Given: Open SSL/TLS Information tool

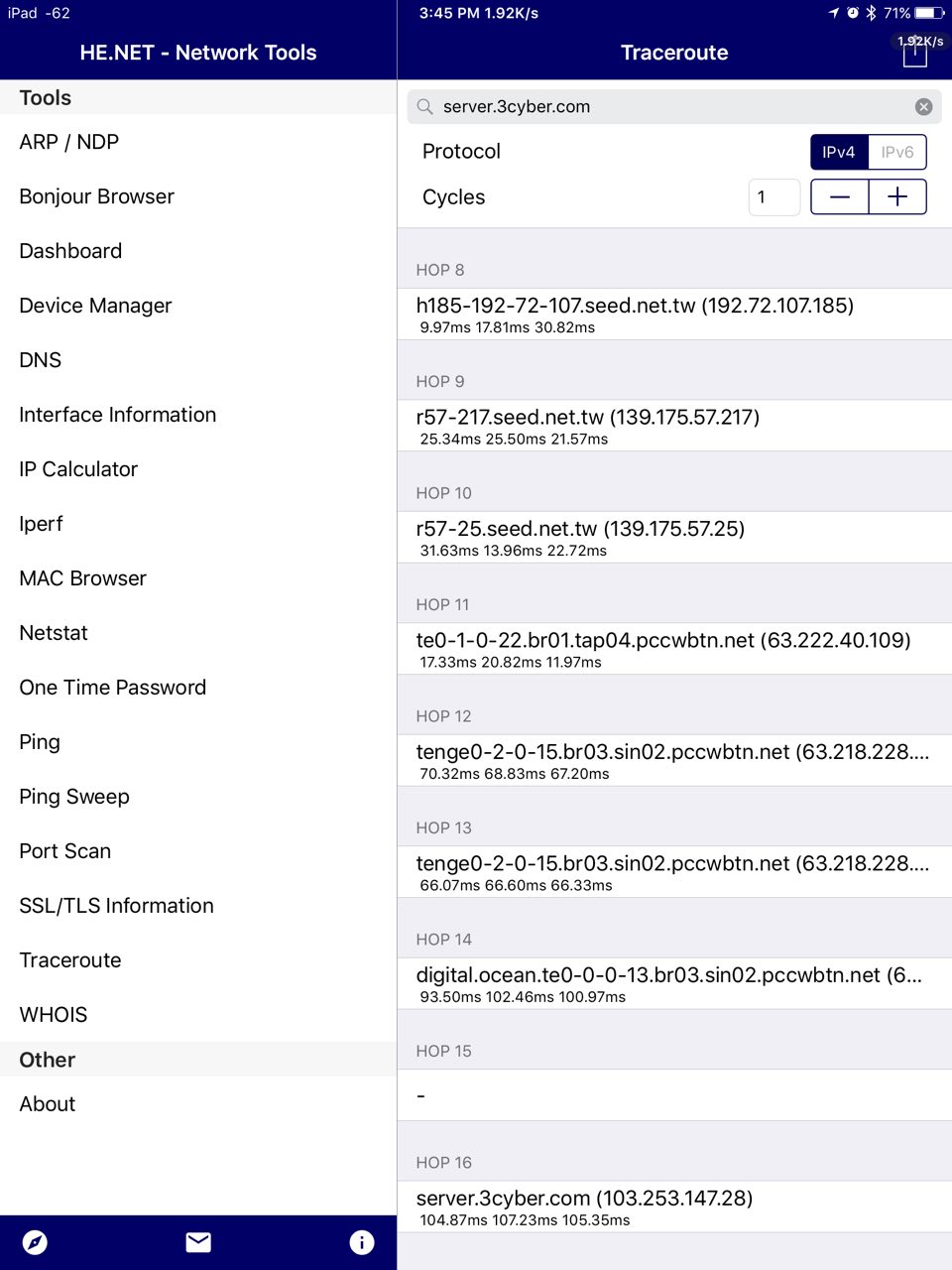Looking at the screenshot, I should coord(116,906).
